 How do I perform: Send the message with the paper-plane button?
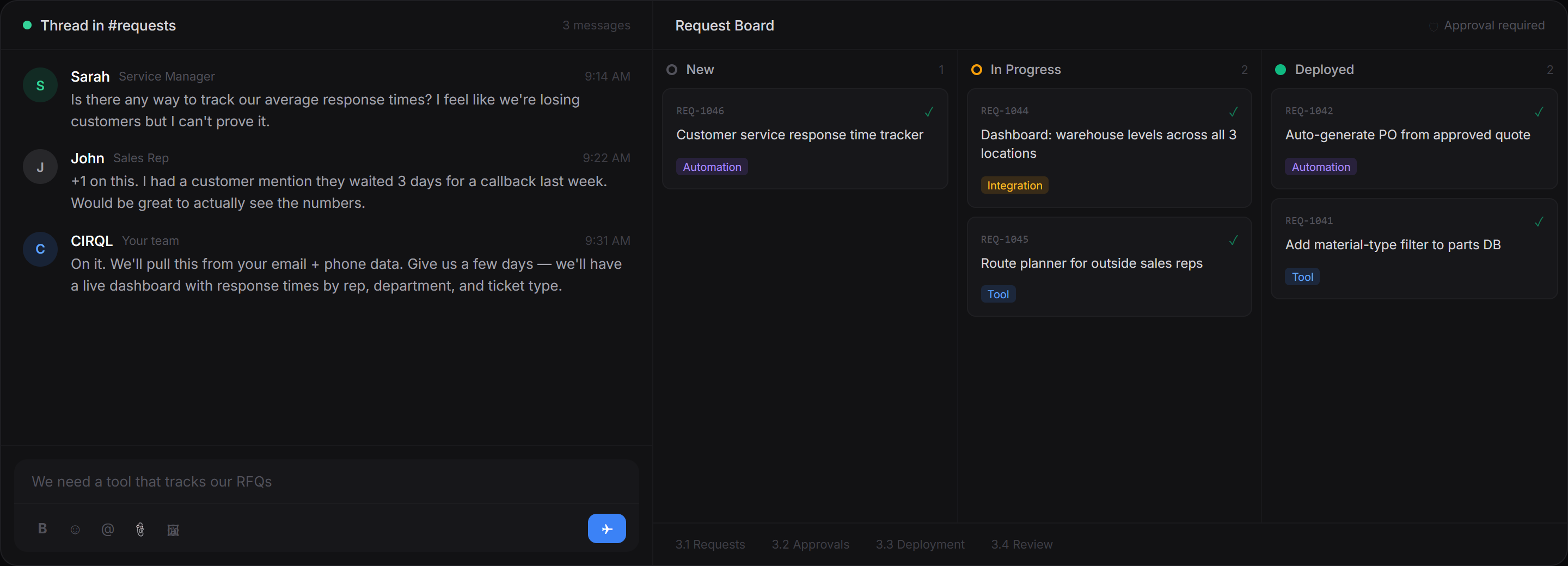(607, 528)
